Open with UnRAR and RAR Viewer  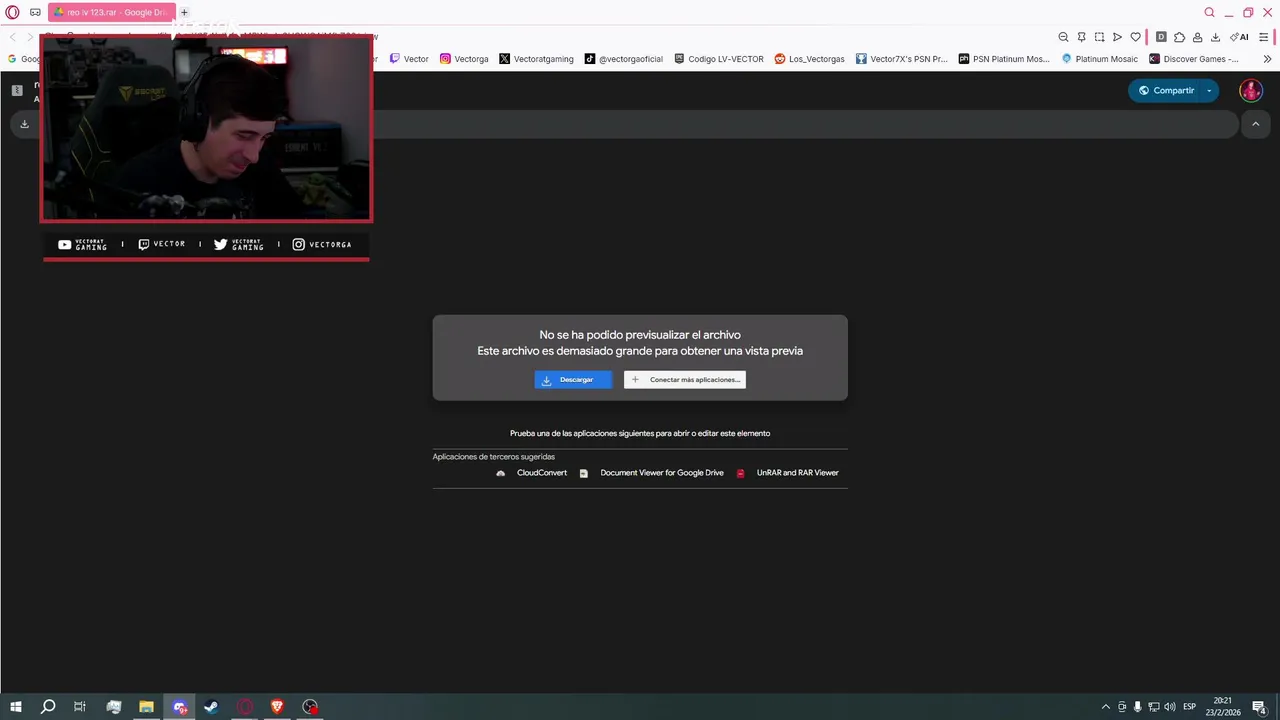pyautogui.click(x=788, y=473)
